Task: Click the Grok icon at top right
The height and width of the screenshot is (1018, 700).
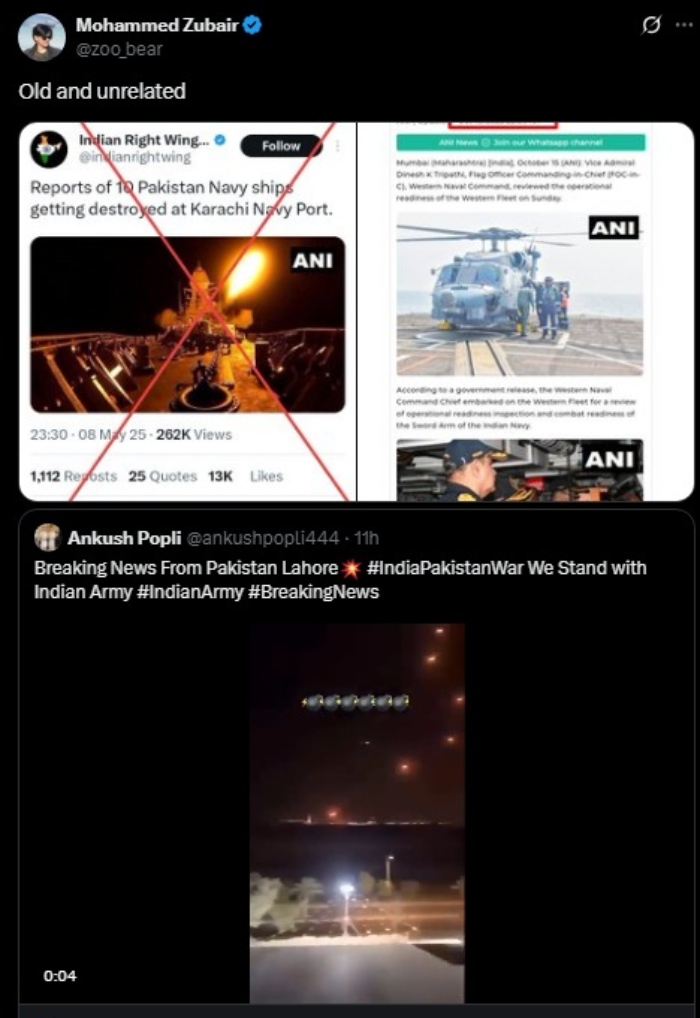Action: pyautogui.click(x=651, y=25)
